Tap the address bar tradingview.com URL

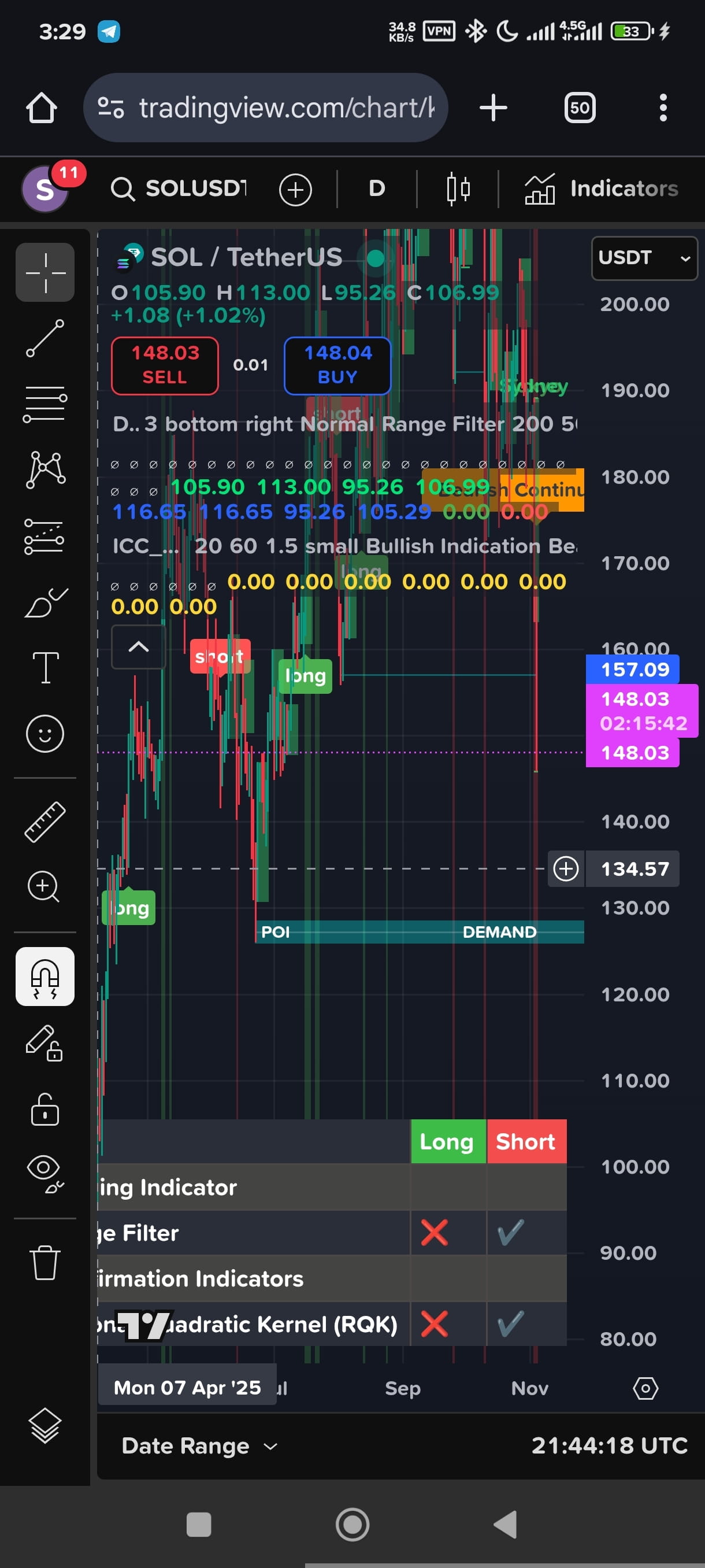287,108
